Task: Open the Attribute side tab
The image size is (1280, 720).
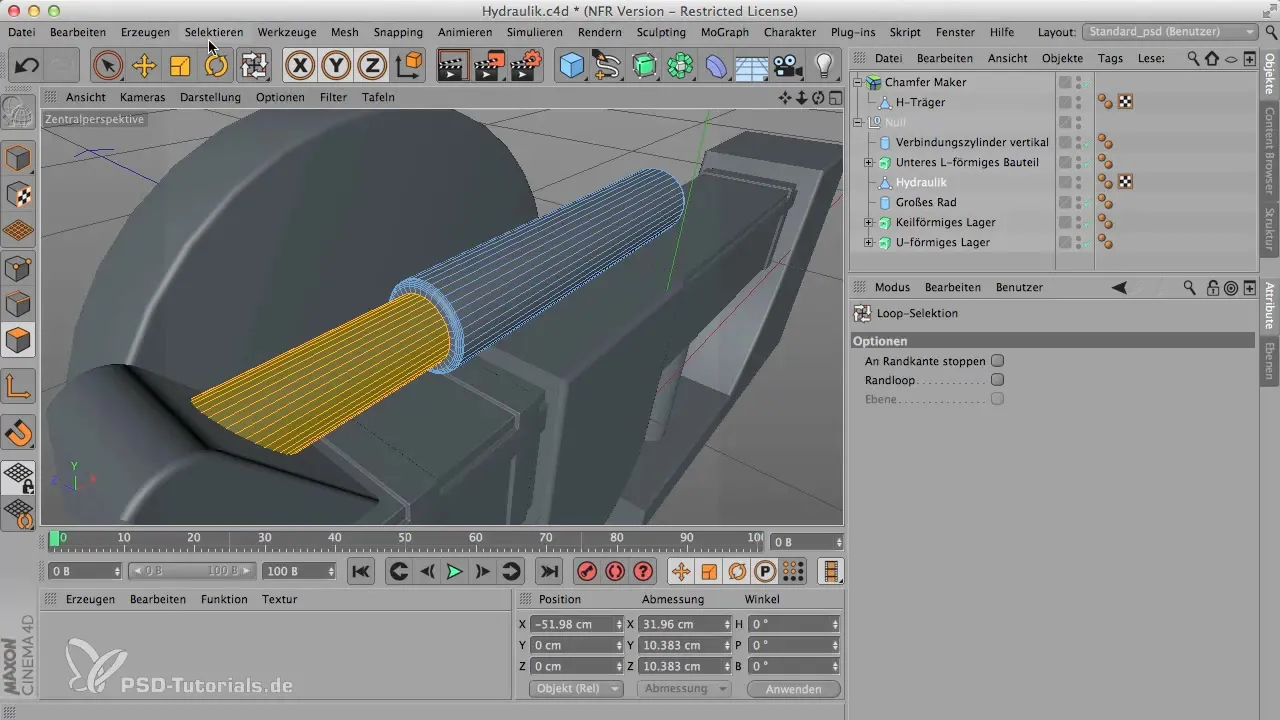Action: [x=1269, y=306]
